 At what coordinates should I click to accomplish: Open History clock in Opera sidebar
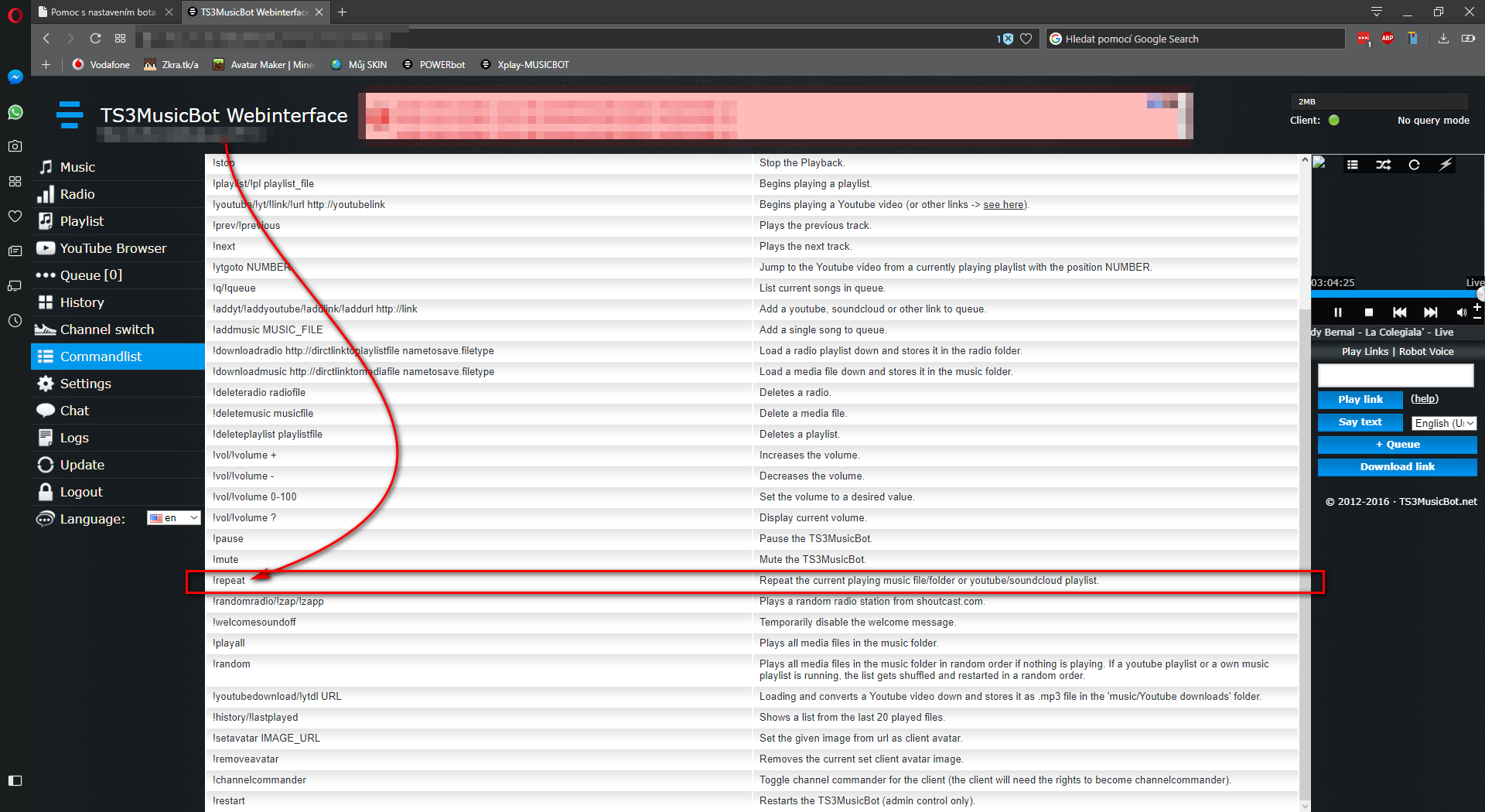click(15, 320)
